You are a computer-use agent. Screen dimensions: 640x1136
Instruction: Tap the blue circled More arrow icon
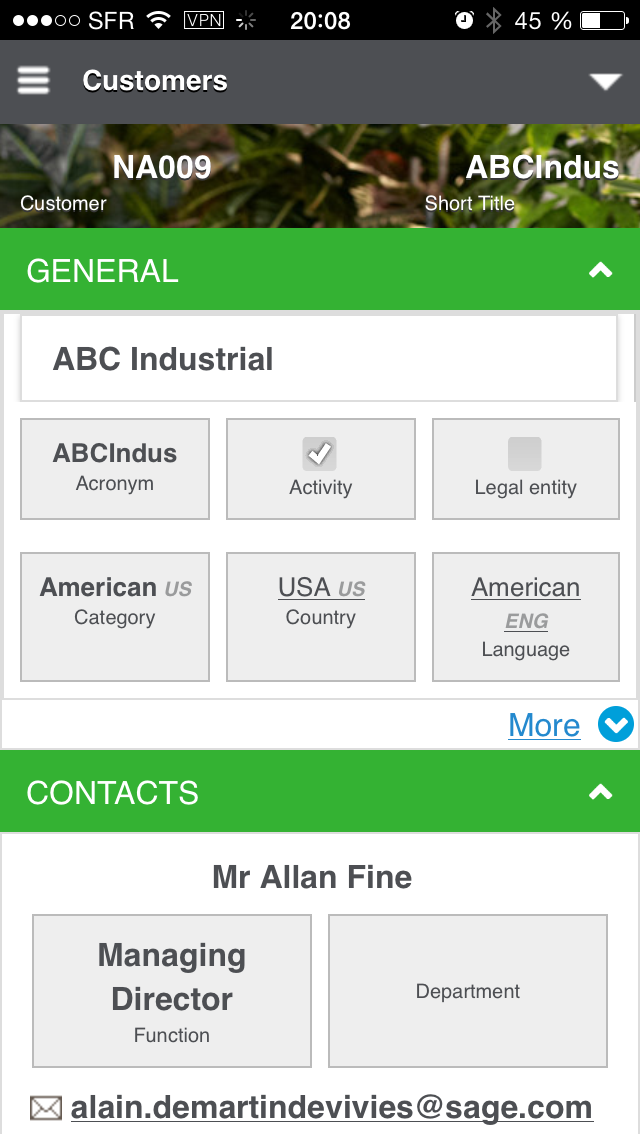click(x=616, y=725)
